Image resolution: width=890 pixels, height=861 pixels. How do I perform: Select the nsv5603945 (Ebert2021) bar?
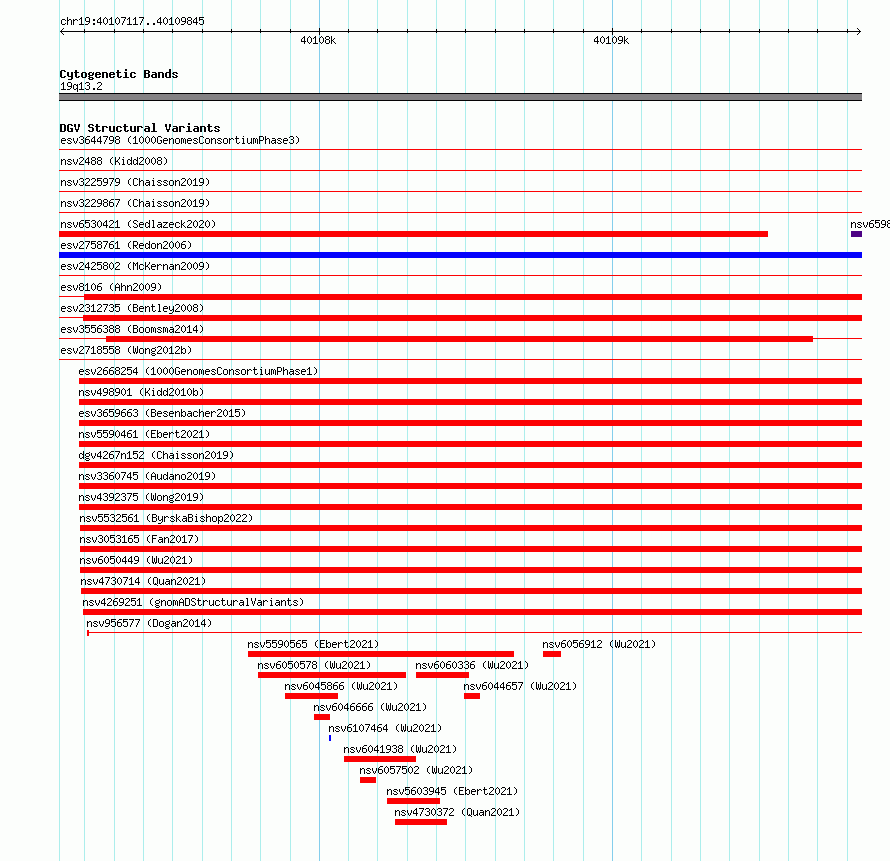pos(413,801)
